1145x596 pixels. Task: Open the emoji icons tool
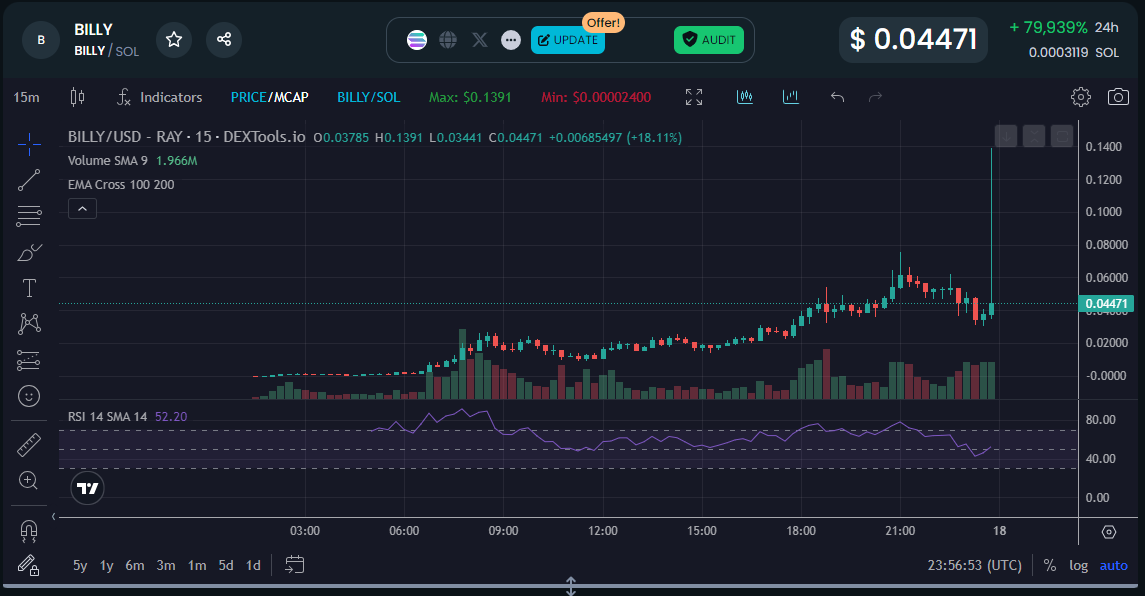29,396
